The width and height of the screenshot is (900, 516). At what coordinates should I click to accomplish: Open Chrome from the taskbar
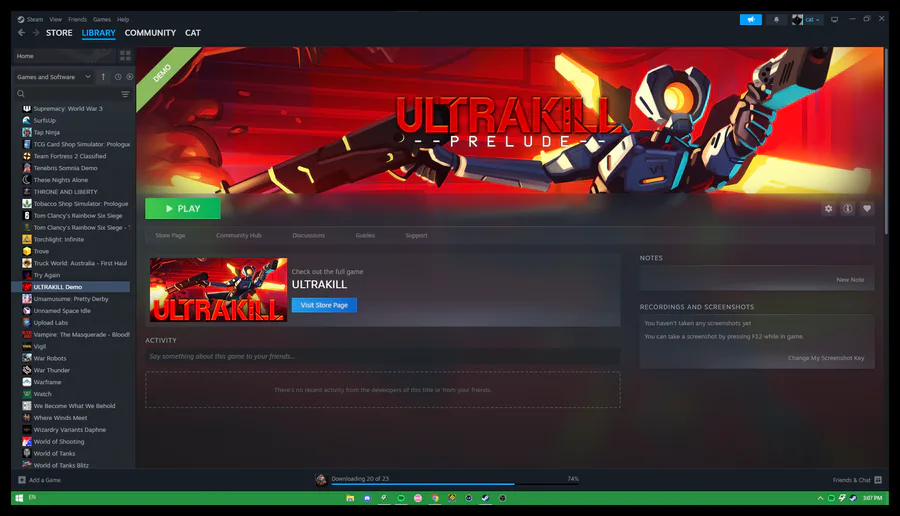point(435,498)
